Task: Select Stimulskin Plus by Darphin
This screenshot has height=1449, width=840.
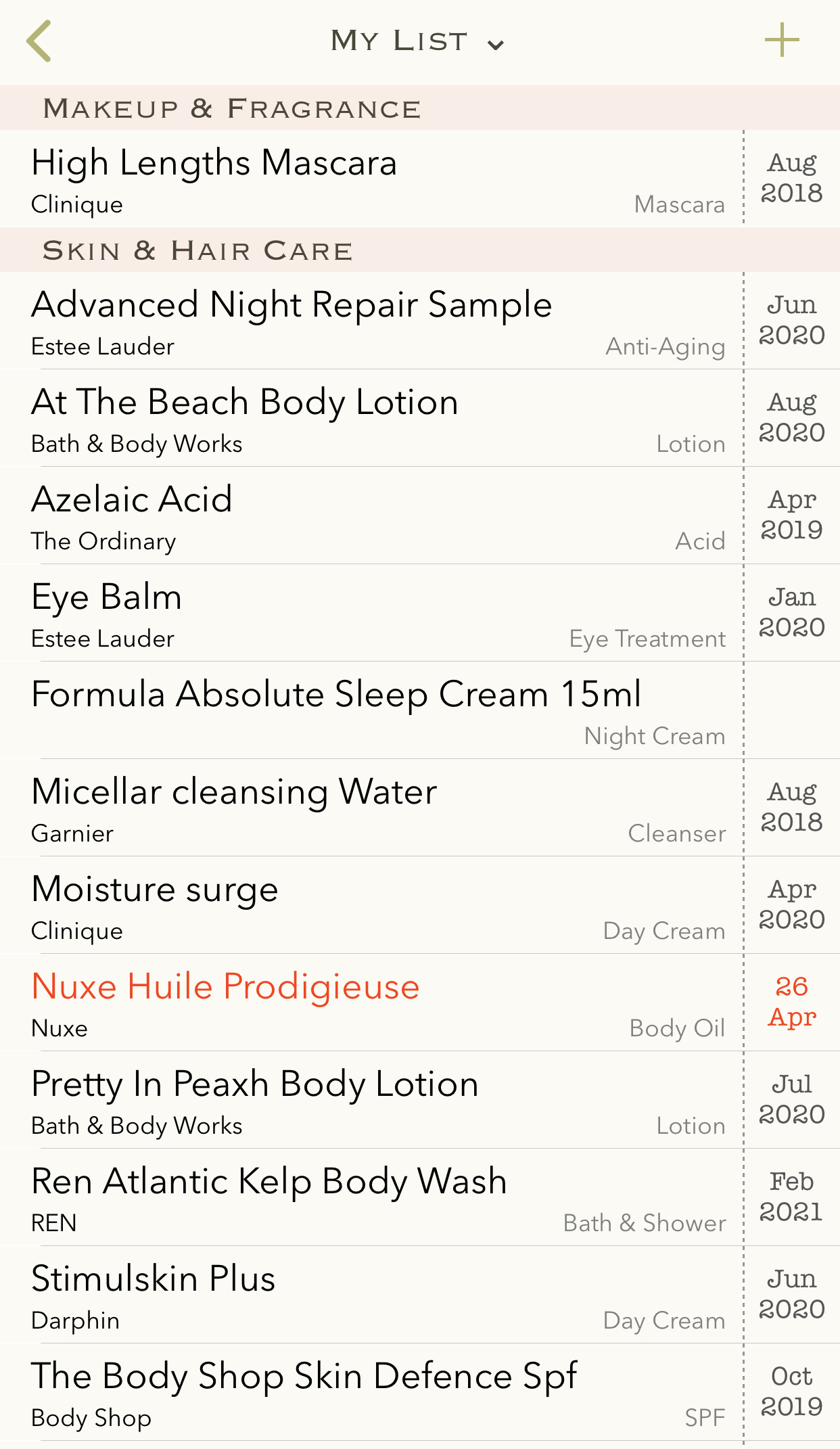Action: pos(154,1280)
